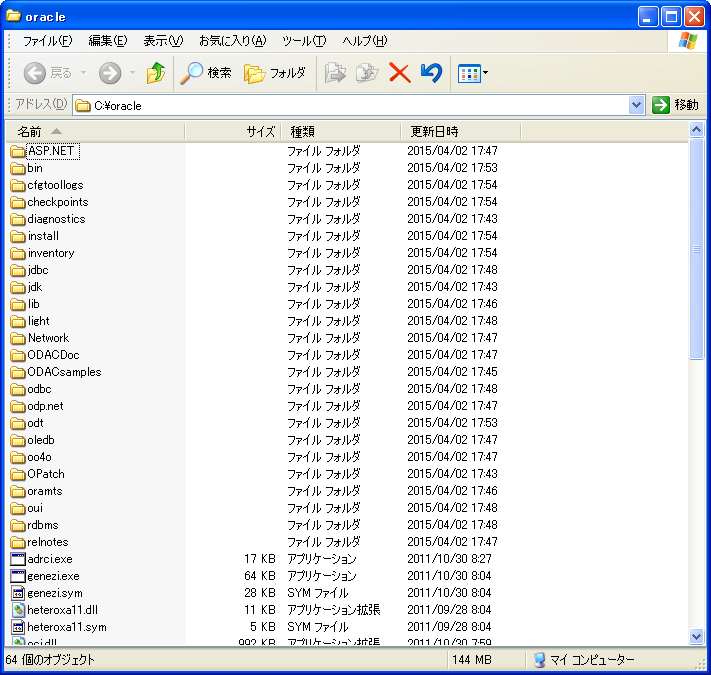This screenshot has height=675, width=711.
Task: Click the Up one level folder icon
Action: 155,73
